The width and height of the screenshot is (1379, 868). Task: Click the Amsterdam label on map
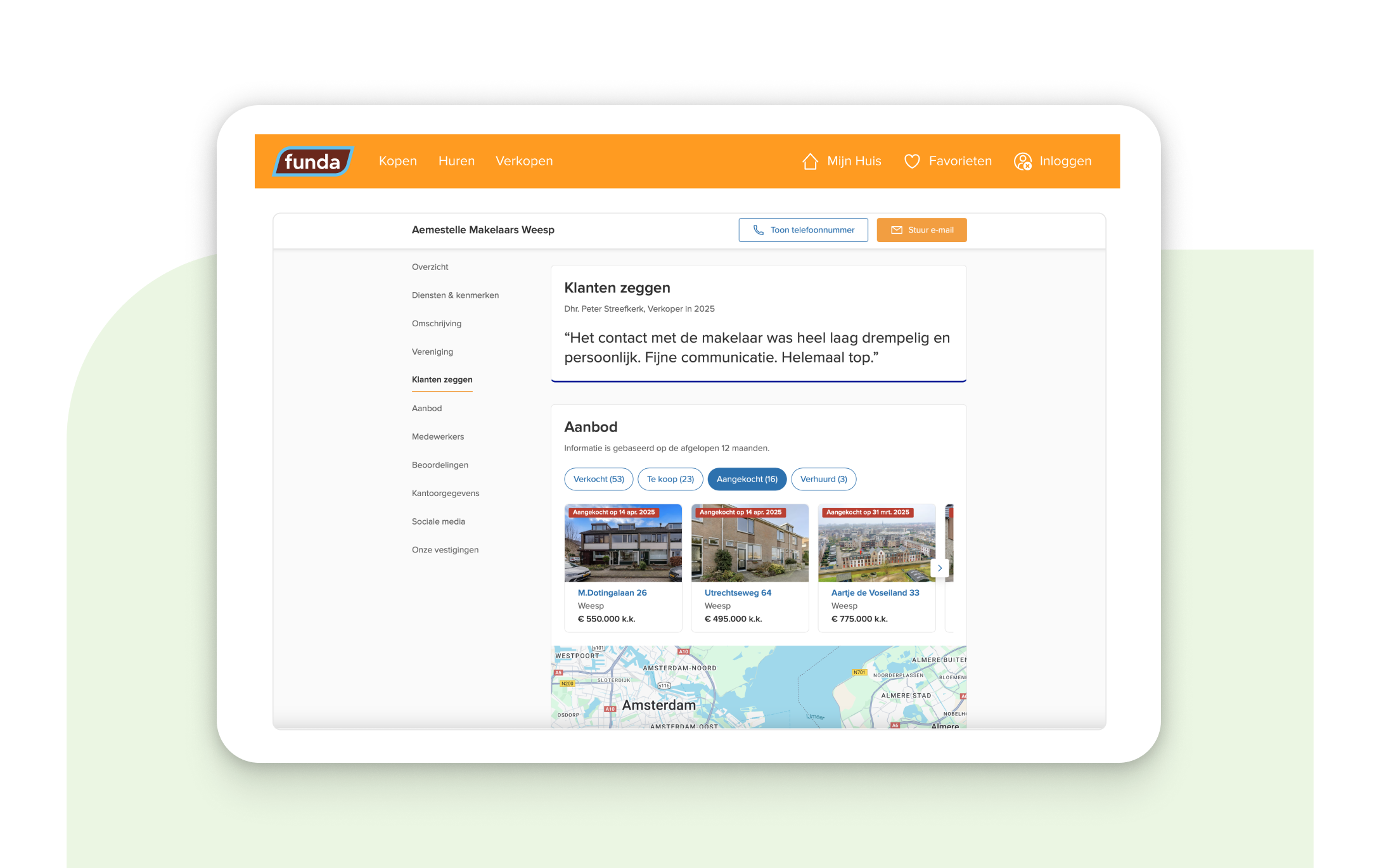pos(659,705)
